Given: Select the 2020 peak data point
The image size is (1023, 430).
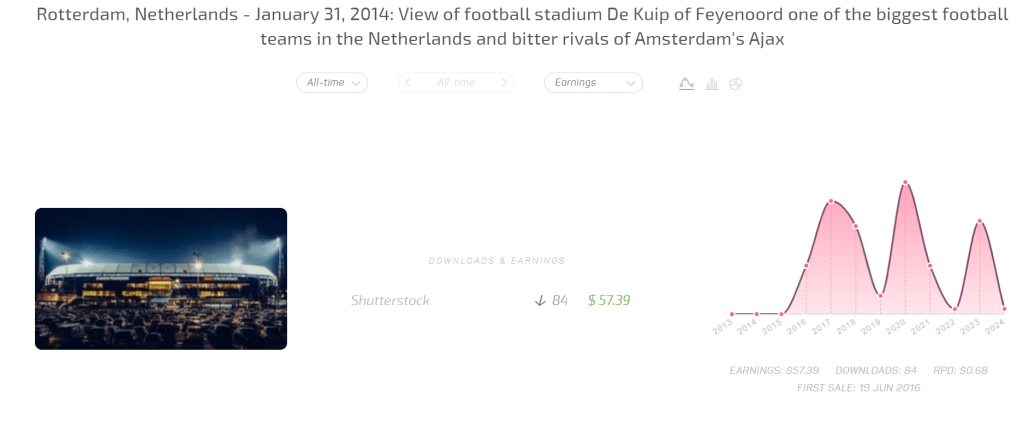Looking at the screenshot, I should point(905,183).
